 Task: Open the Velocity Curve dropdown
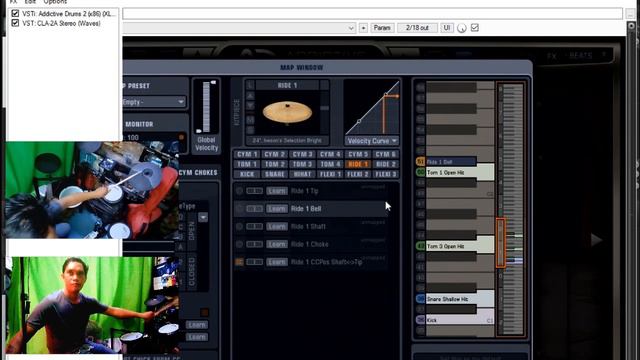point(372,141)
